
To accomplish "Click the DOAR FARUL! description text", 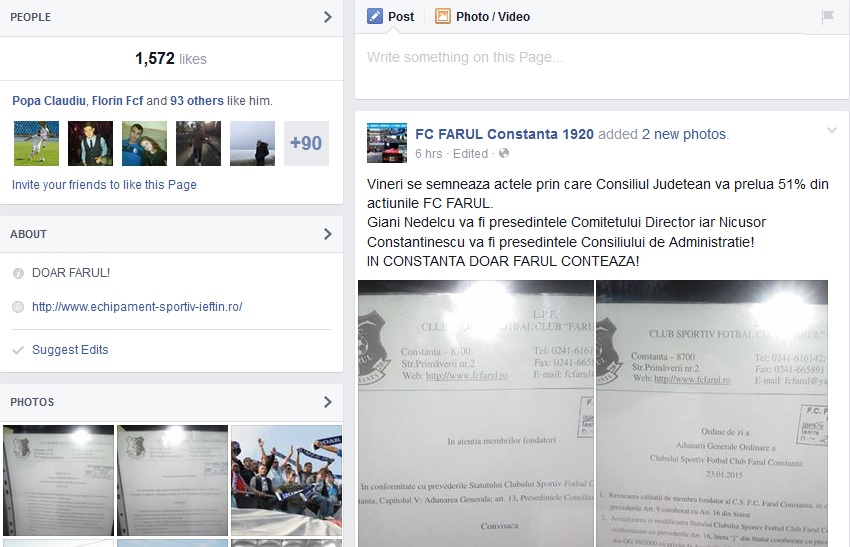I will (x=71, y=273).
